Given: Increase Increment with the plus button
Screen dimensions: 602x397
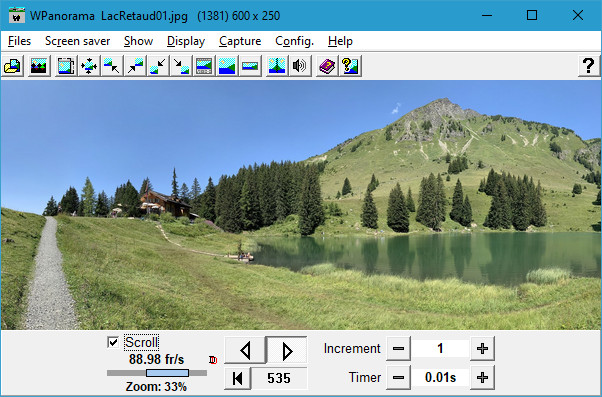Looking at the screenshot, I should (482, 349).
